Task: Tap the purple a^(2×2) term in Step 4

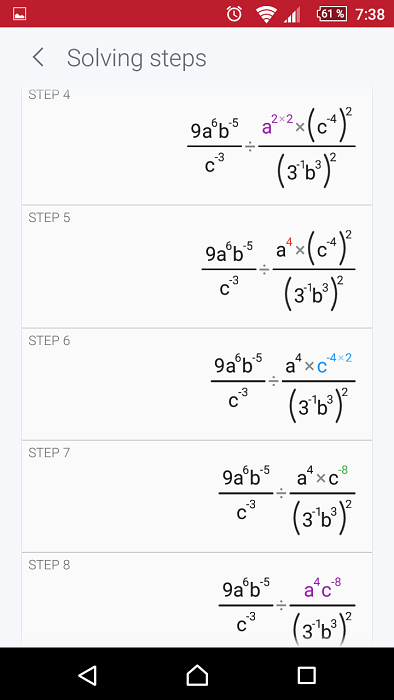Action: (277, 125)
